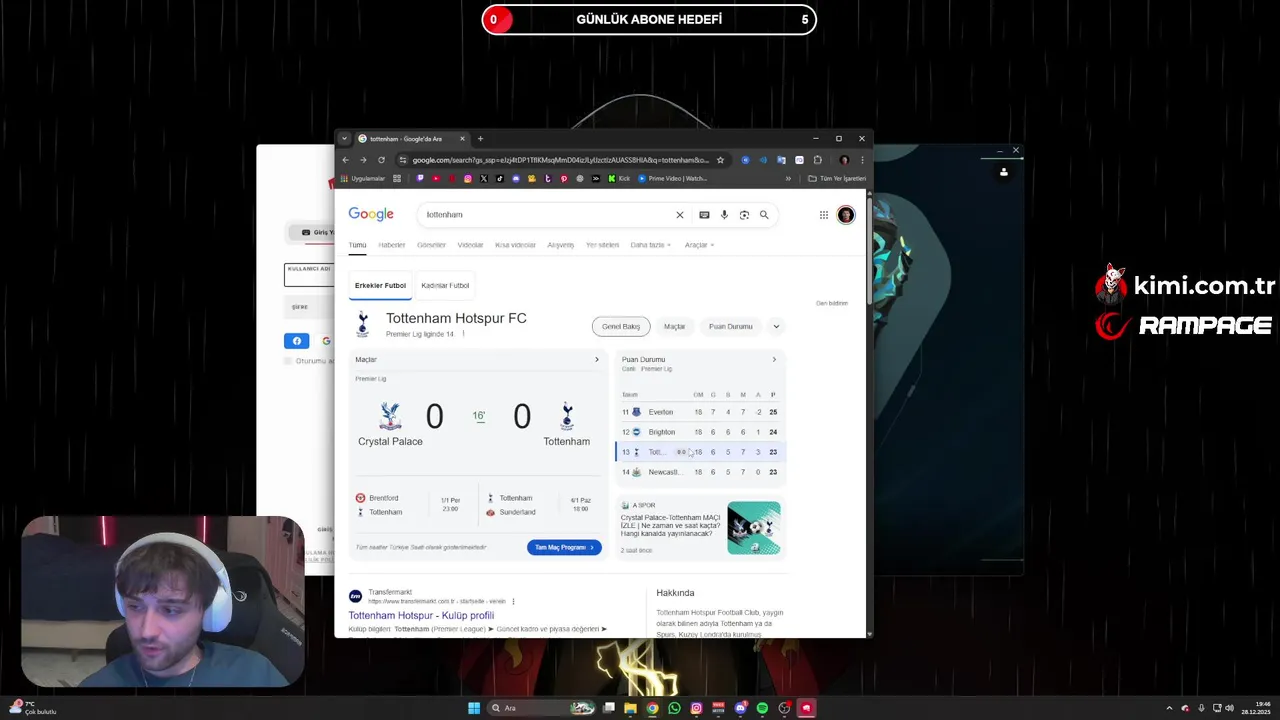Open the Kick bookmark

point(619,179)
